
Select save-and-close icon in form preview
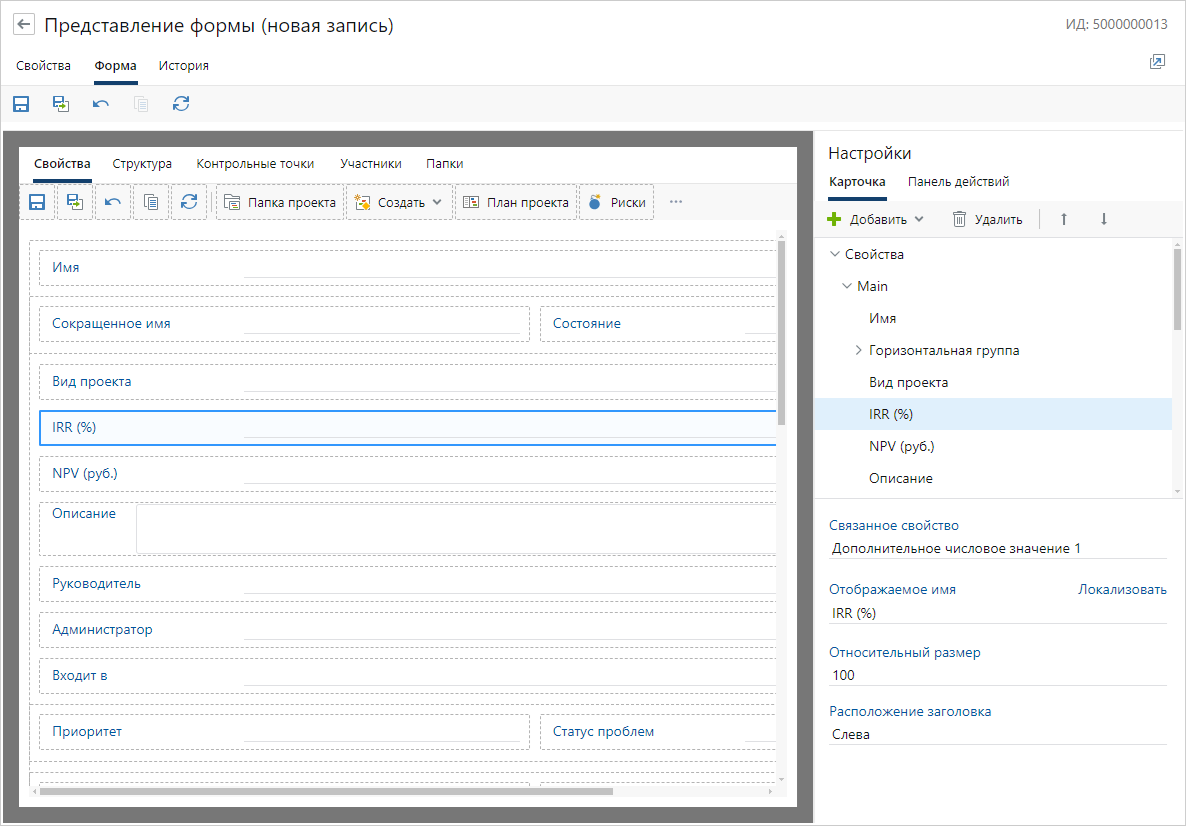coord(75,202)
